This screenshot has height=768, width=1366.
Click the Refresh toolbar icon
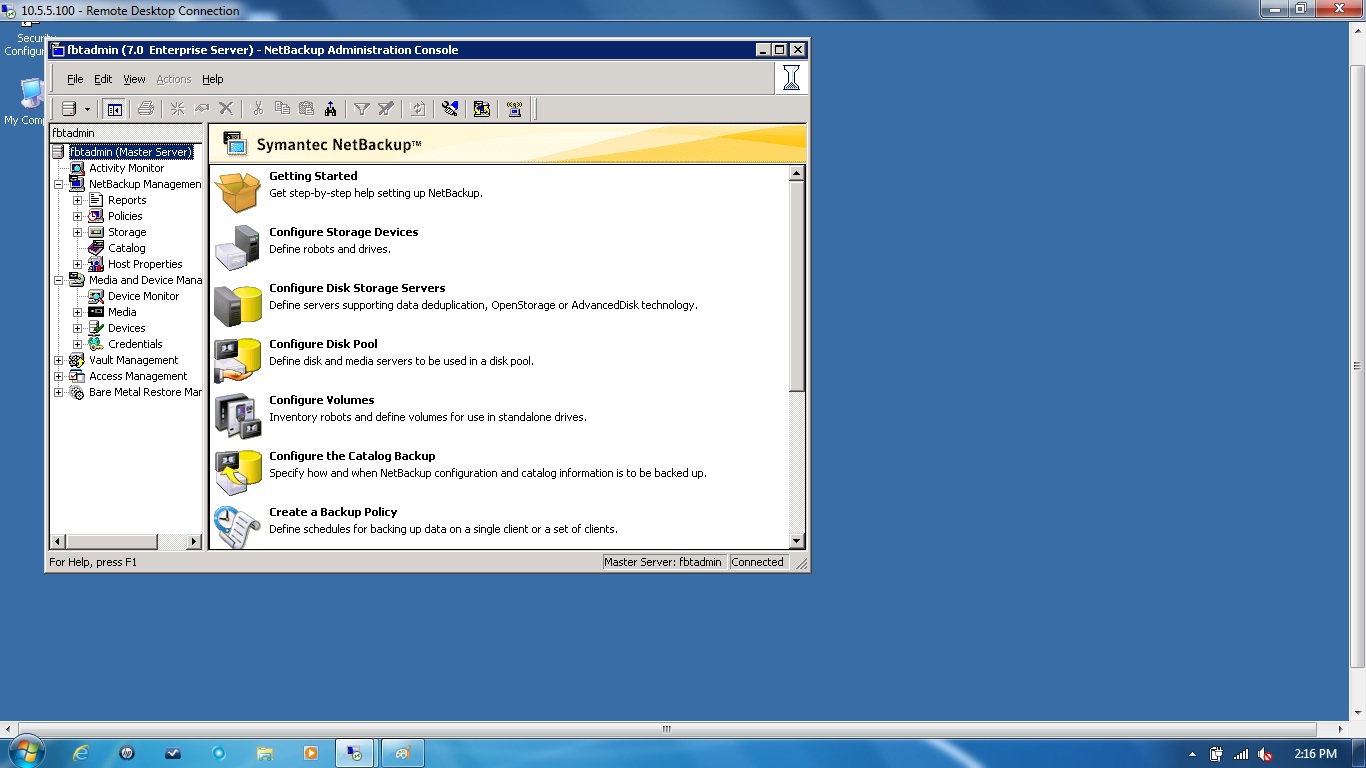418,108
